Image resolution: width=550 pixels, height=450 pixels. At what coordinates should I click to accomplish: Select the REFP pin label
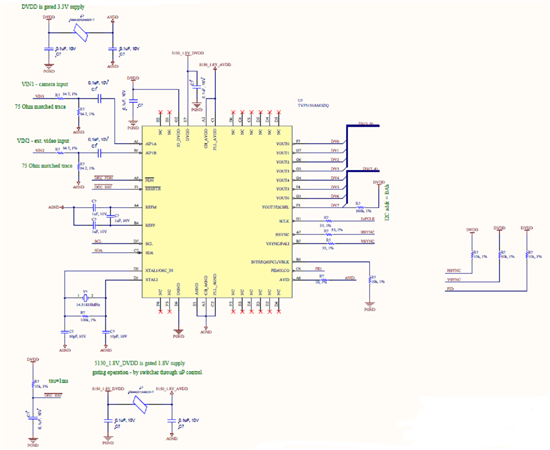pyautogui.click(x=150, y=226)
